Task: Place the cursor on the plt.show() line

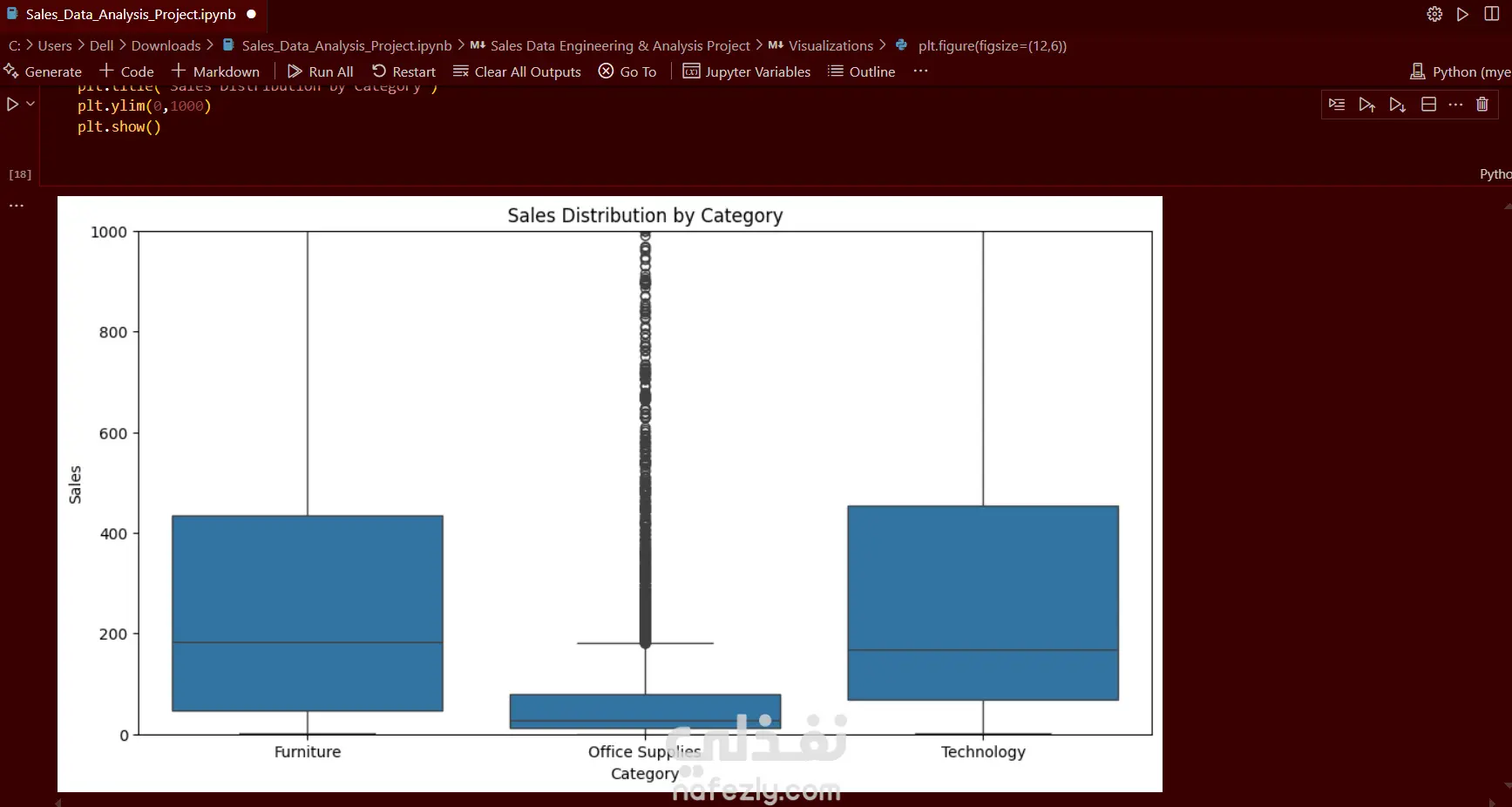Action: coord(119,126)
